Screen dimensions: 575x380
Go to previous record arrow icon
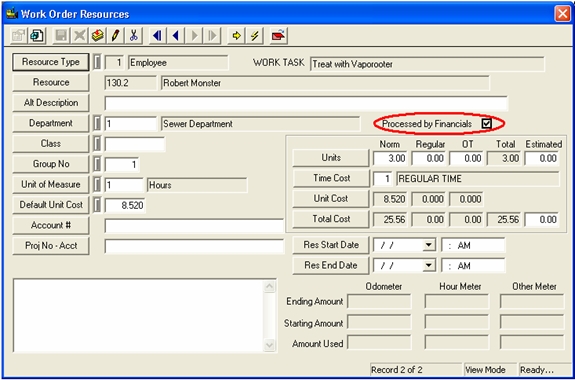click(x=176, y=36)
